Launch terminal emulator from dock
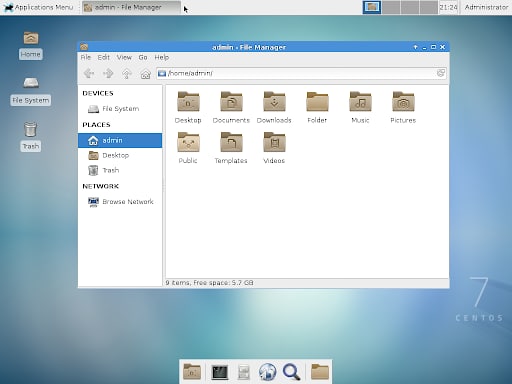The image size is (512, 384). pos(220,372)
